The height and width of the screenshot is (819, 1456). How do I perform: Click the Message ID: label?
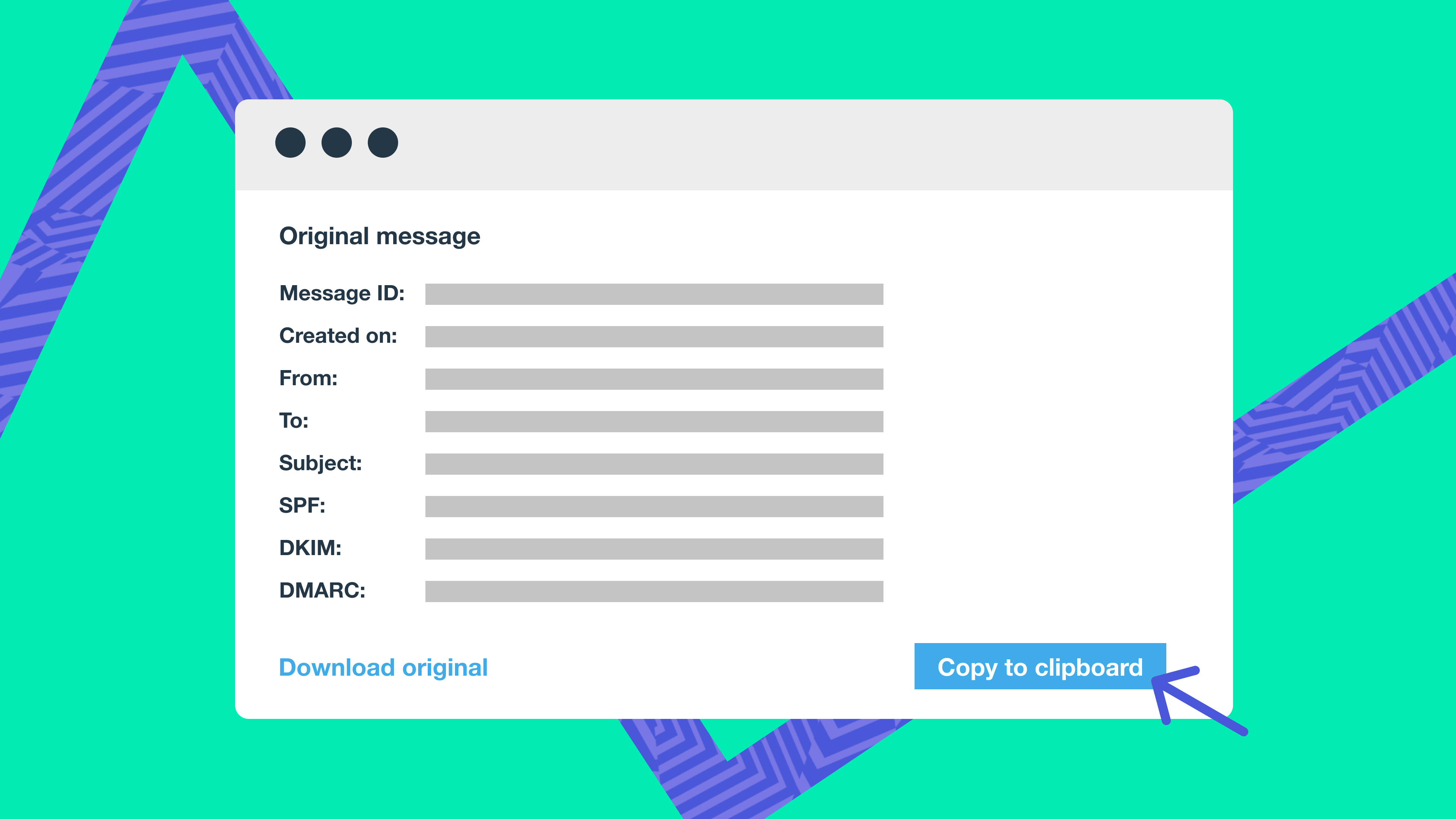click(342, 294)
